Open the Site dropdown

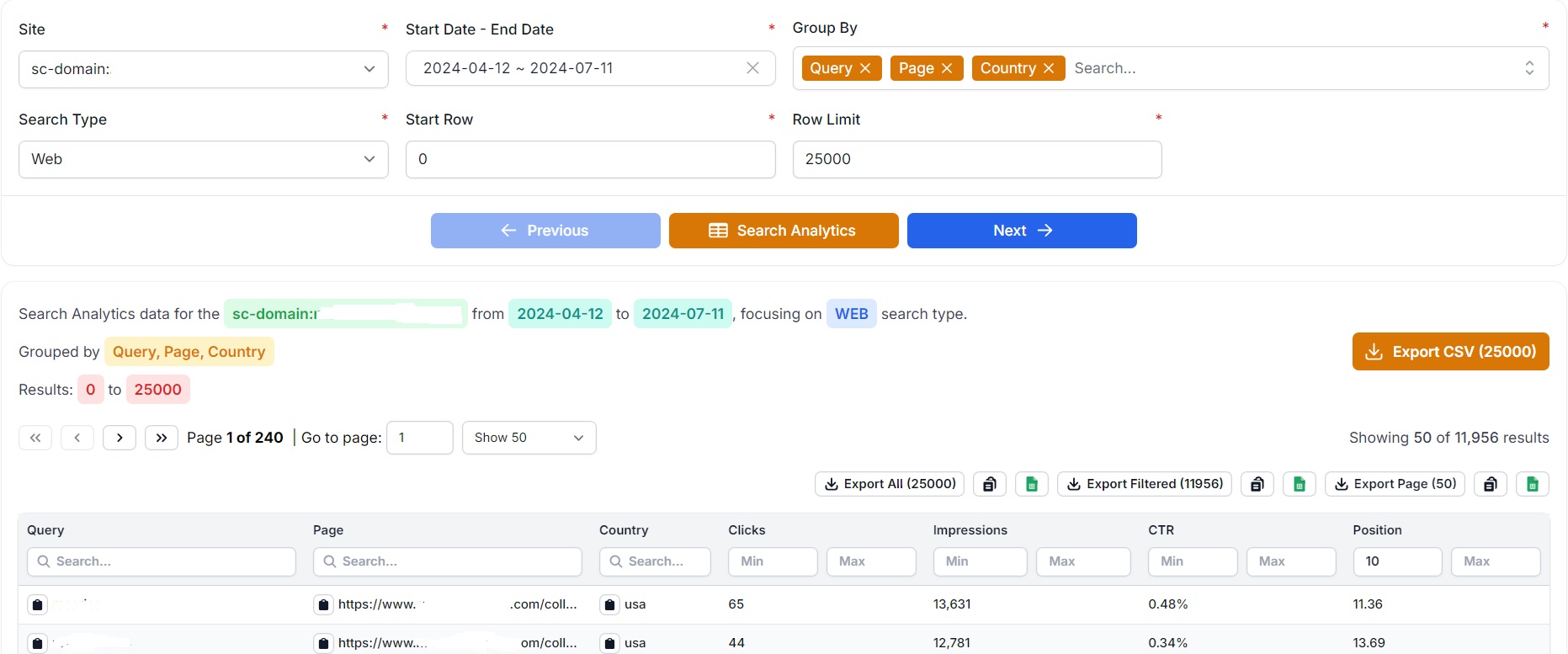click(203, 69)
